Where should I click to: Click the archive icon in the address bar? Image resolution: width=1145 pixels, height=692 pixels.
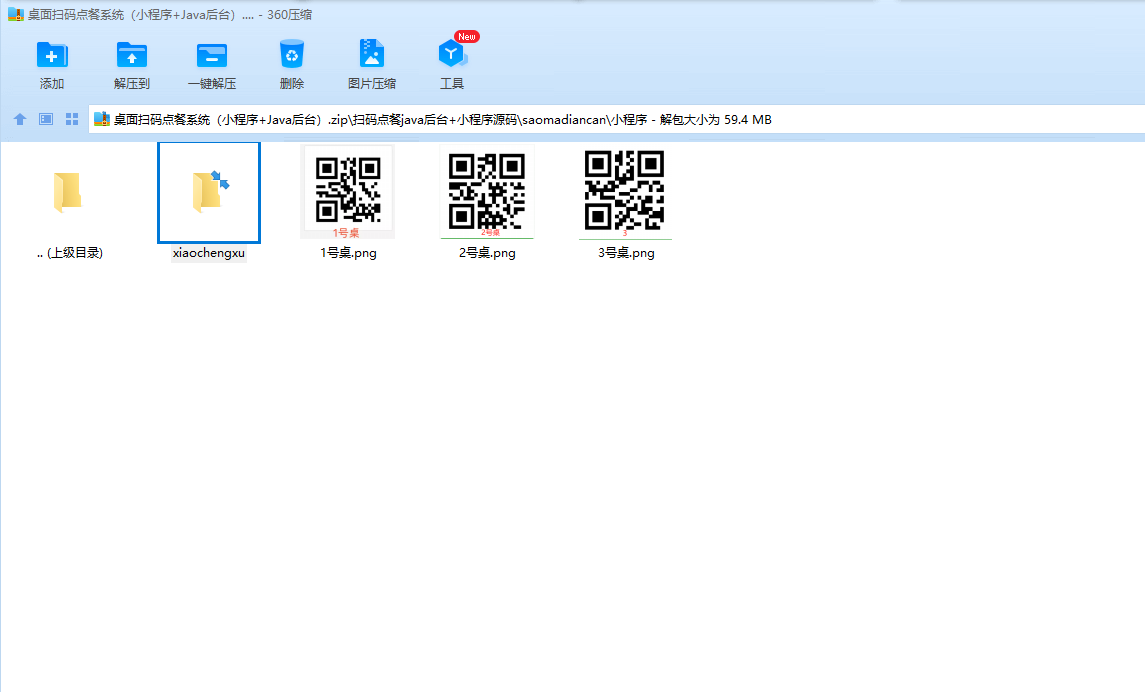pyautogui.click(x=102, y=119)
